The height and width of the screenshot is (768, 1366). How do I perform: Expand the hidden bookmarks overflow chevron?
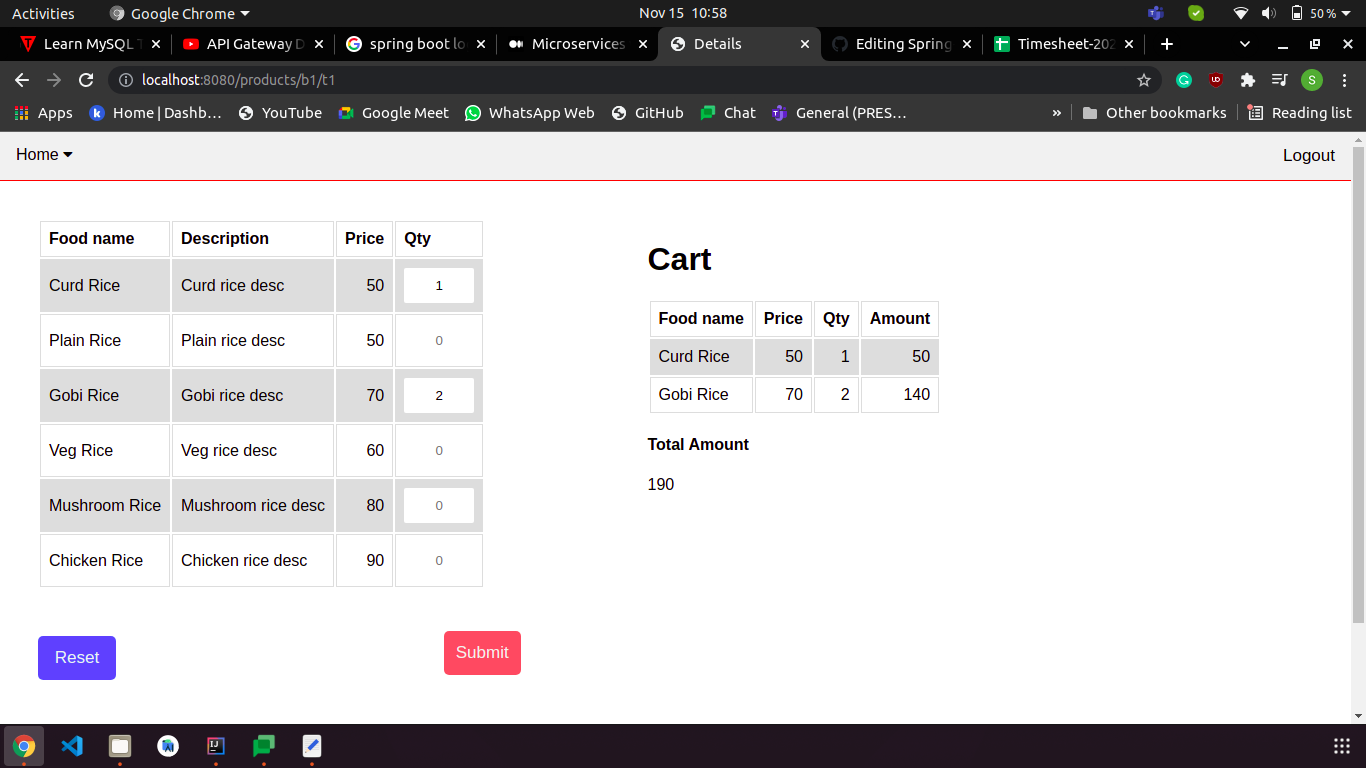click(1056, 113)
